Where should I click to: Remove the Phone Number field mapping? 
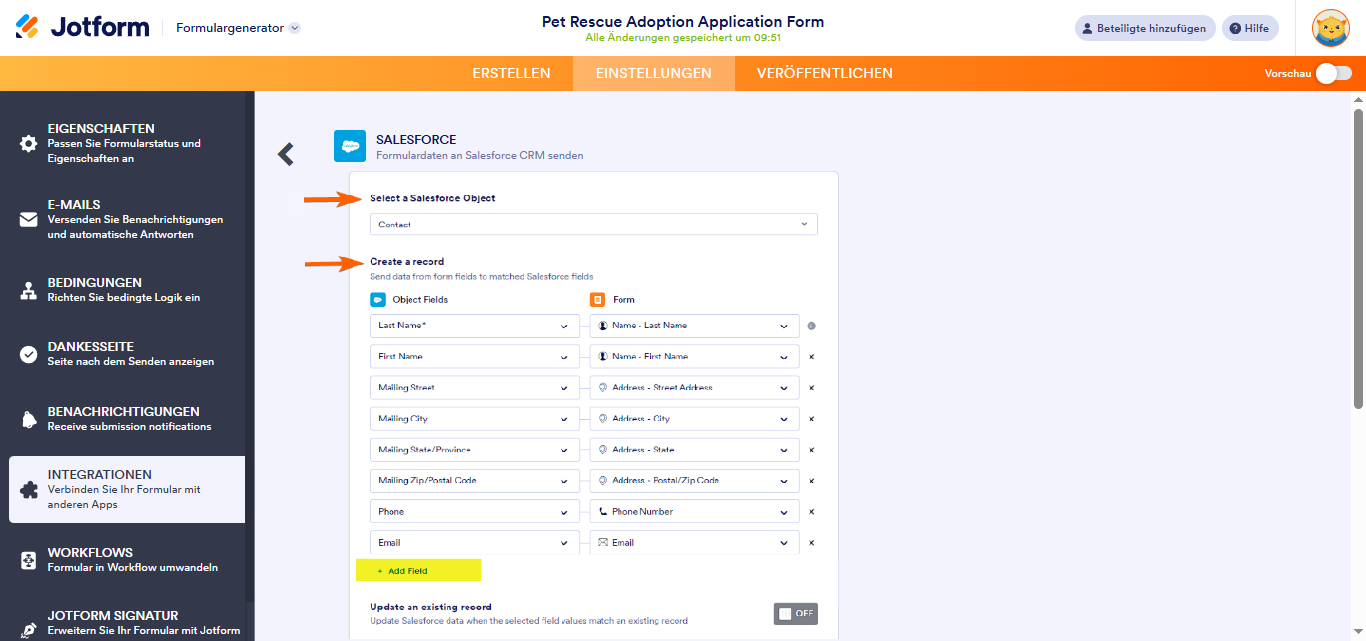point(811,511)
